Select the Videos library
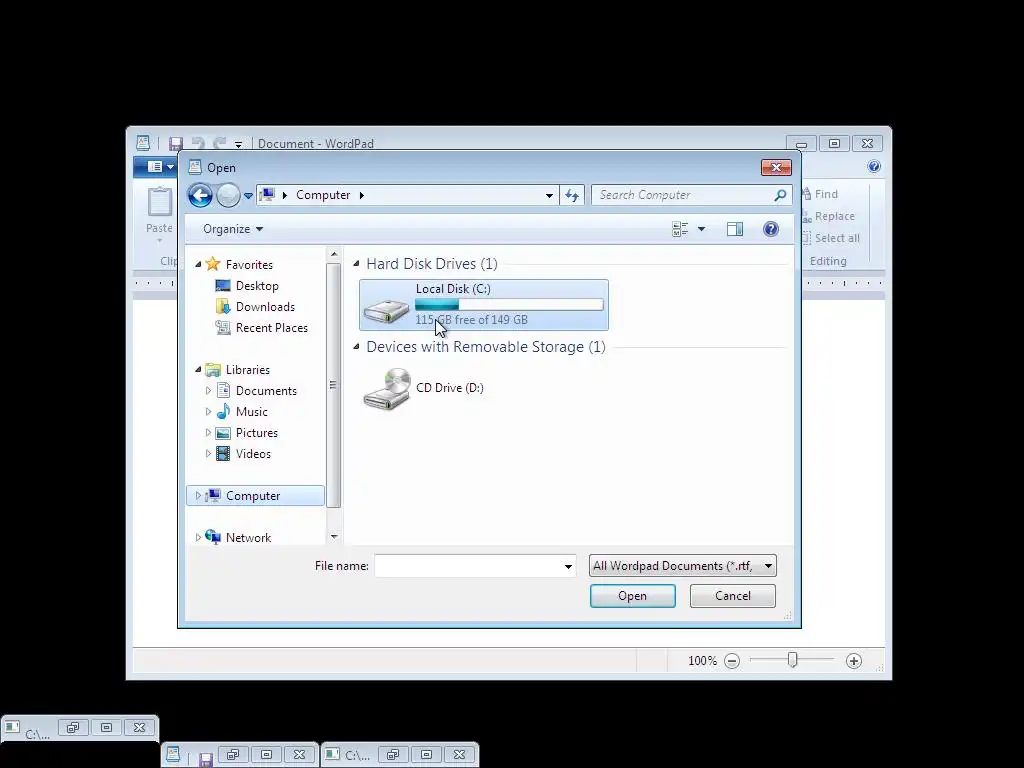Screen dimensions: 1024x768 253,454
